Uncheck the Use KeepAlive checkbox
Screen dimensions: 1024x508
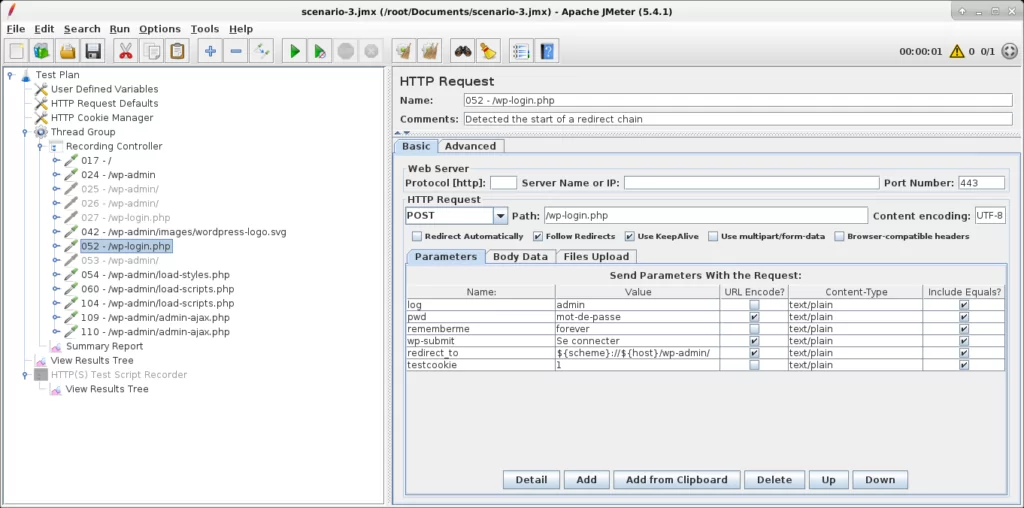pyautogui.click(x=630, y=237)
